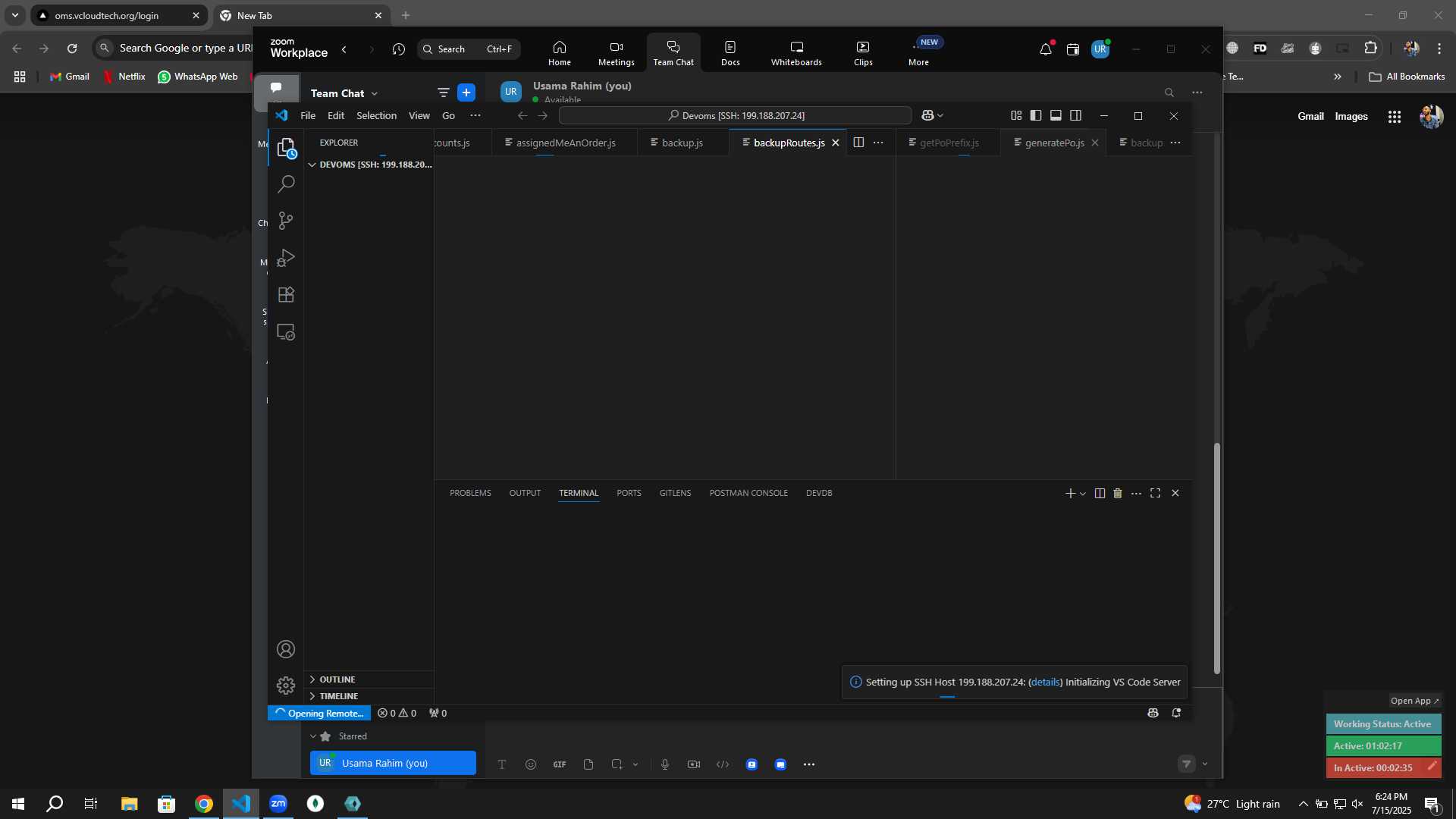The width and height of the screenshot is (1456, 819).
Task: Open the Zoom Home tab
Action: (x=560, y=53)
